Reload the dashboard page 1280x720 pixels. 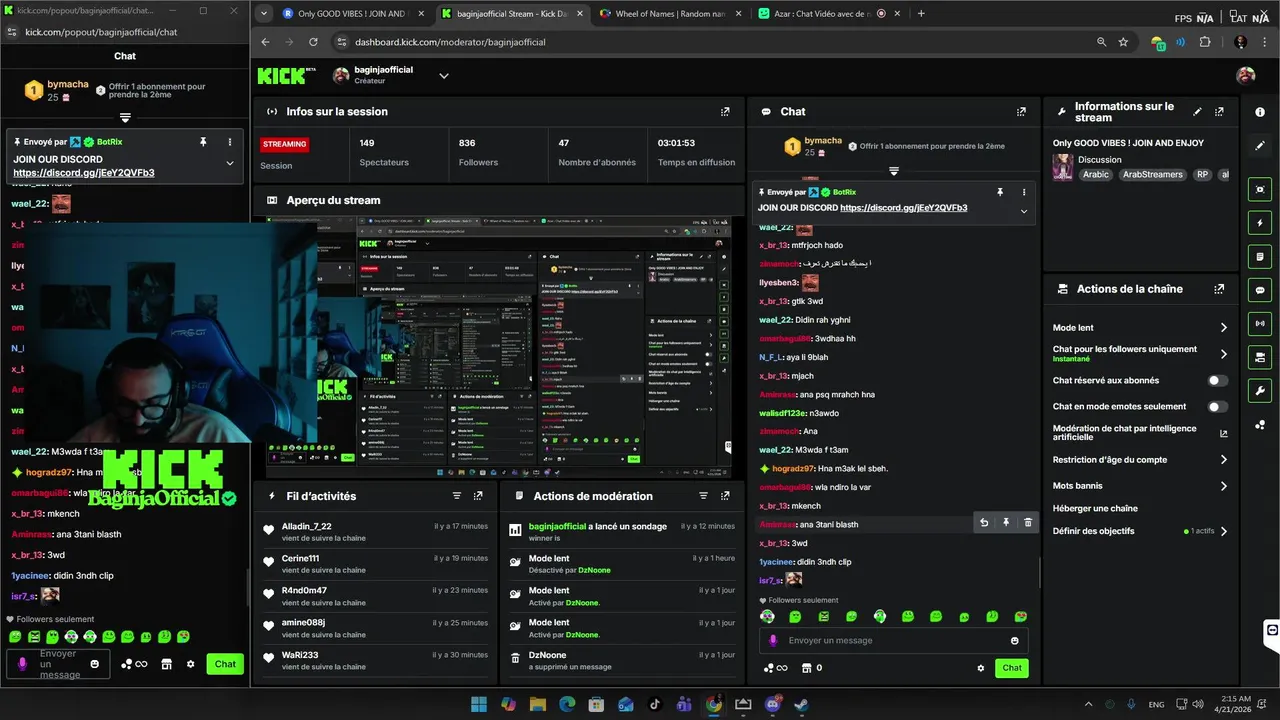click(x=313, y=42)
